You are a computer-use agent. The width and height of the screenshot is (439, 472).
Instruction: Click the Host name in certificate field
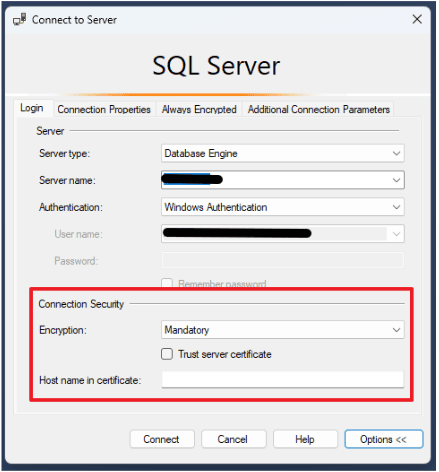tap(283, 380)
